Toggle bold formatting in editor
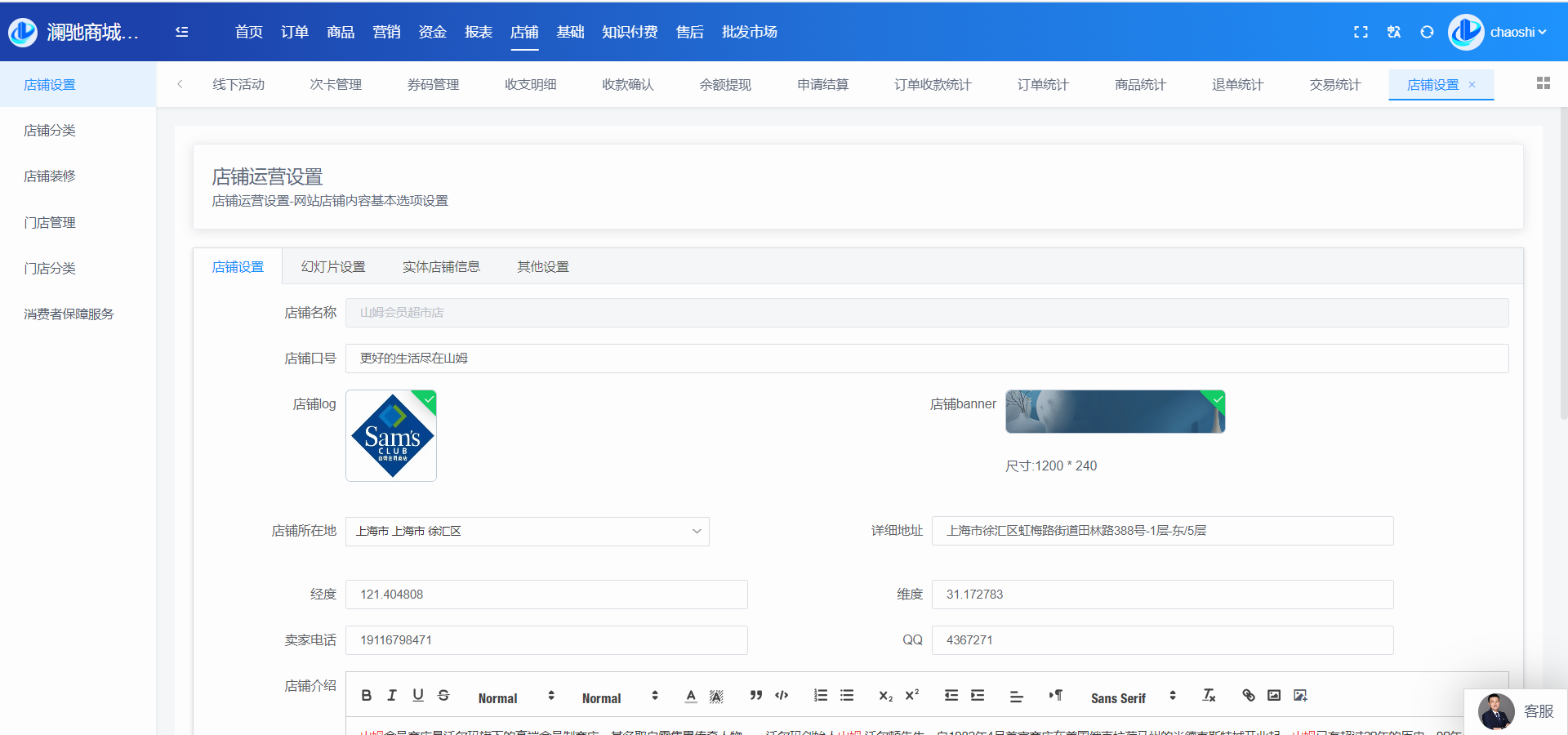 pyautogui.click(x=367, y=696)
